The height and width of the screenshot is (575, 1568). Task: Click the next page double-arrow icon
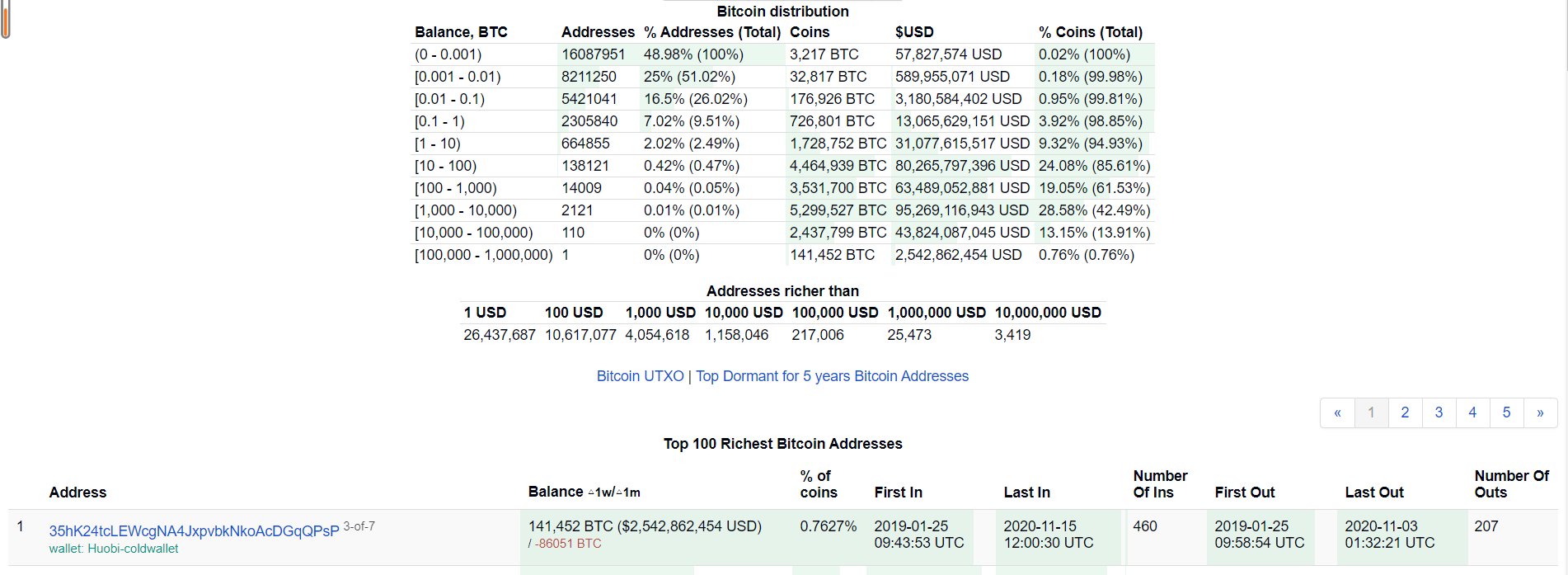click(1540, 412)
